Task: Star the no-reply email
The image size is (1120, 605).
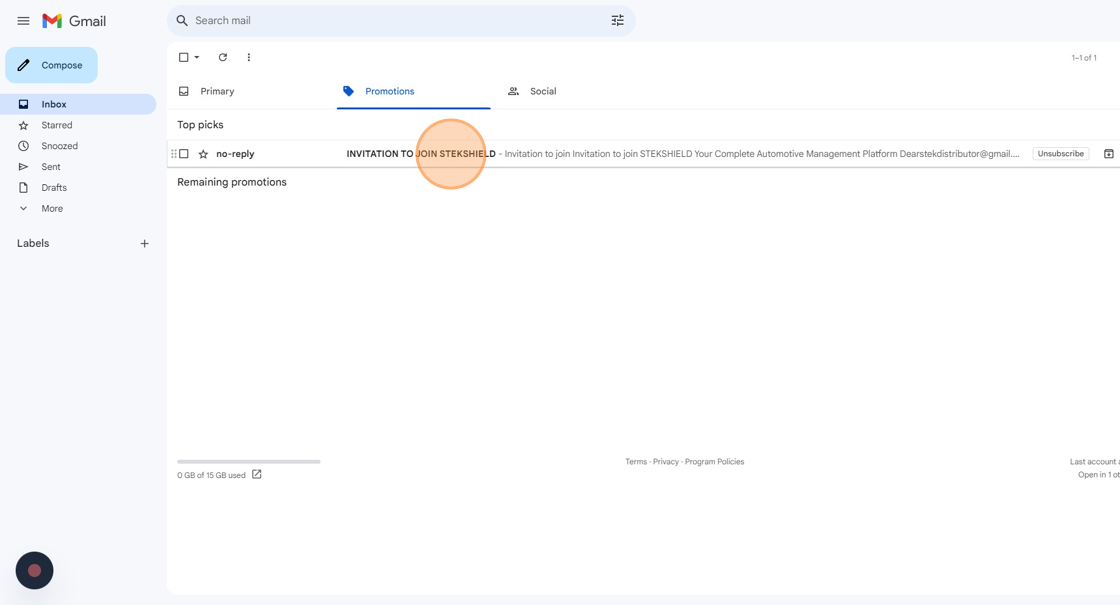Action: coord(204,154)
